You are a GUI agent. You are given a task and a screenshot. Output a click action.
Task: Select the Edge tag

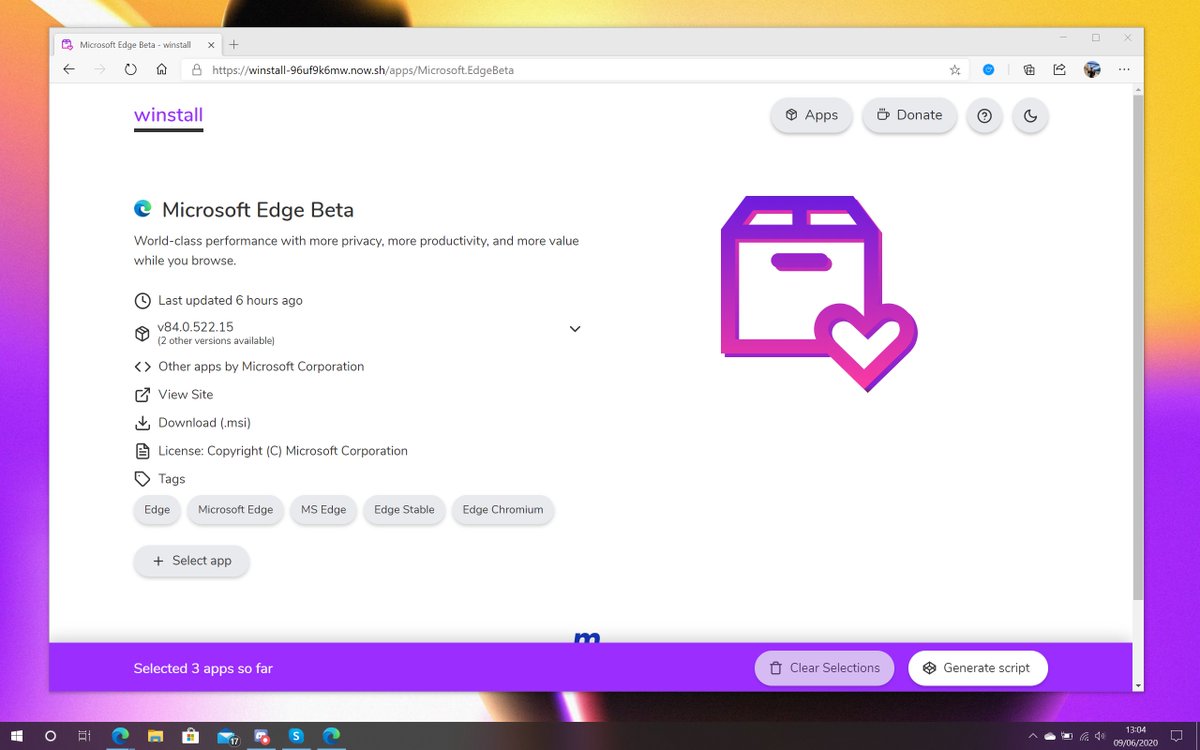point(157,510)
